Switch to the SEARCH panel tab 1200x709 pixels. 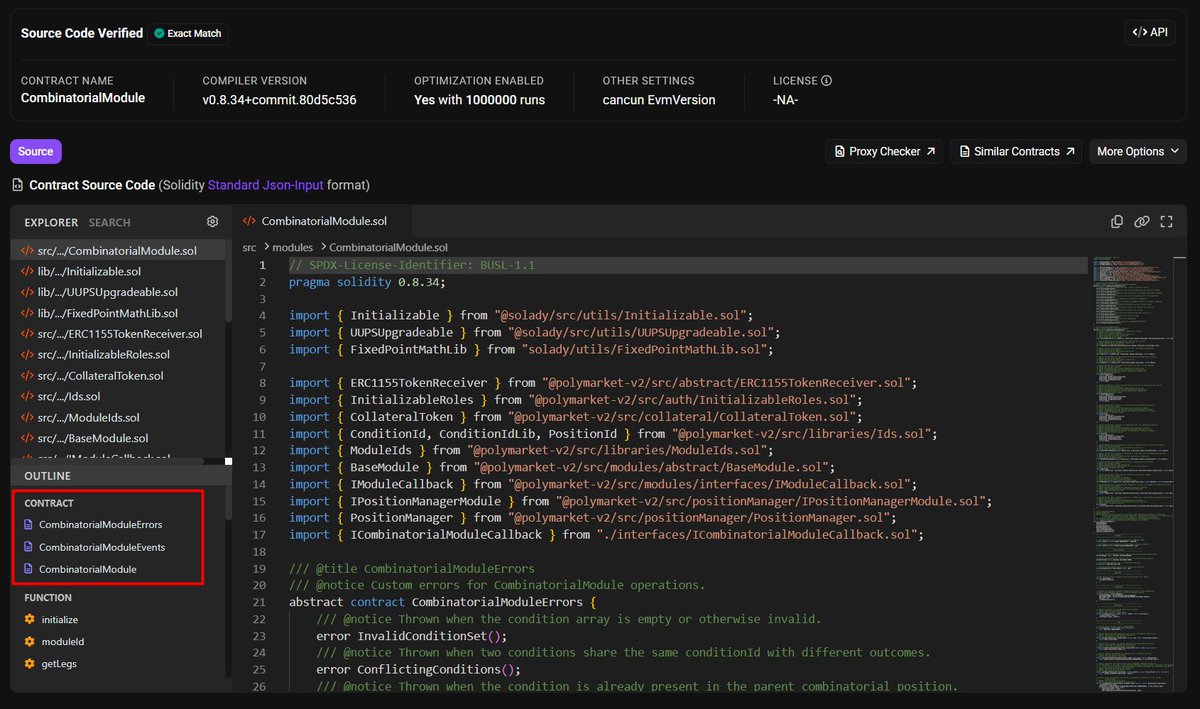(109, 222)
